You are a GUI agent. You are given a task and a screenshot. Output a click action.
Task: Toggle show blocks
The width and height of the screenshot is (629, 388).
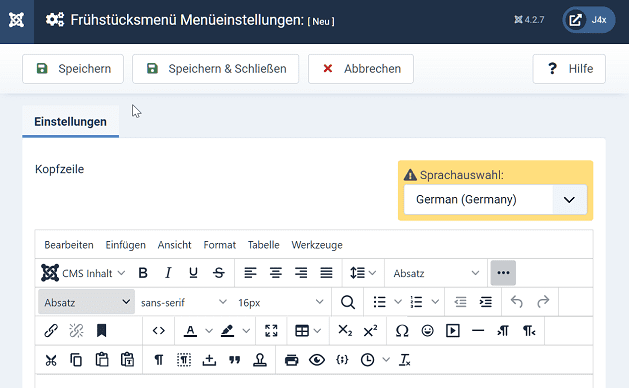coord(184,360)
